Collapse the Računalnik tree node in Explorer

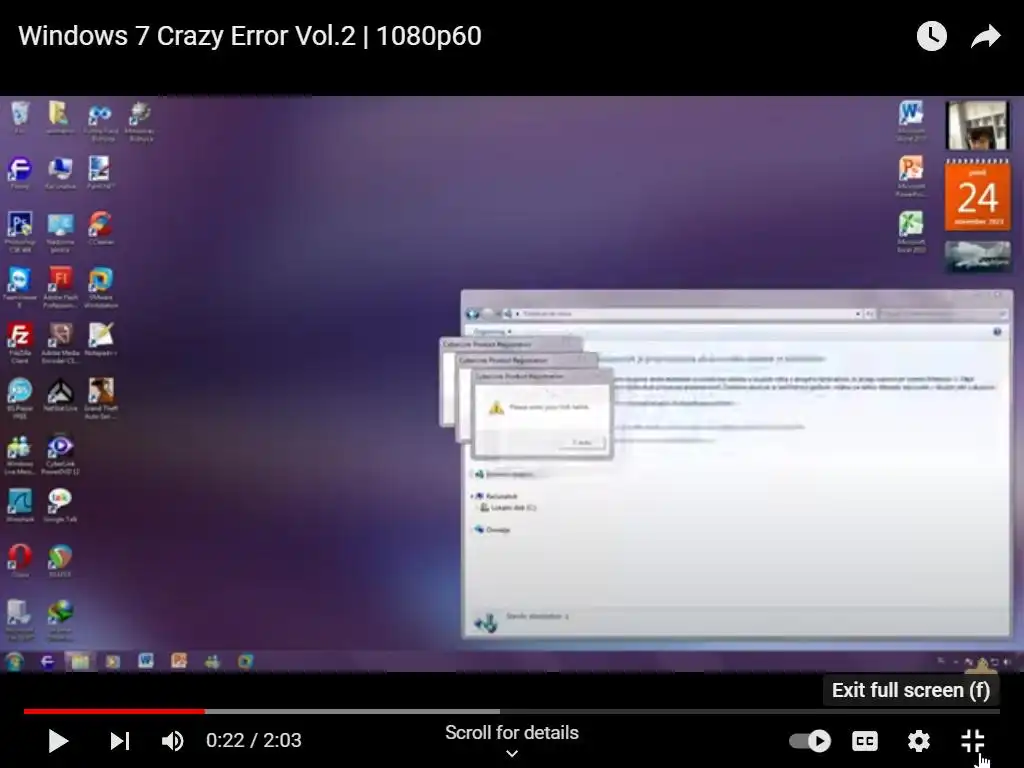point(472,496)
